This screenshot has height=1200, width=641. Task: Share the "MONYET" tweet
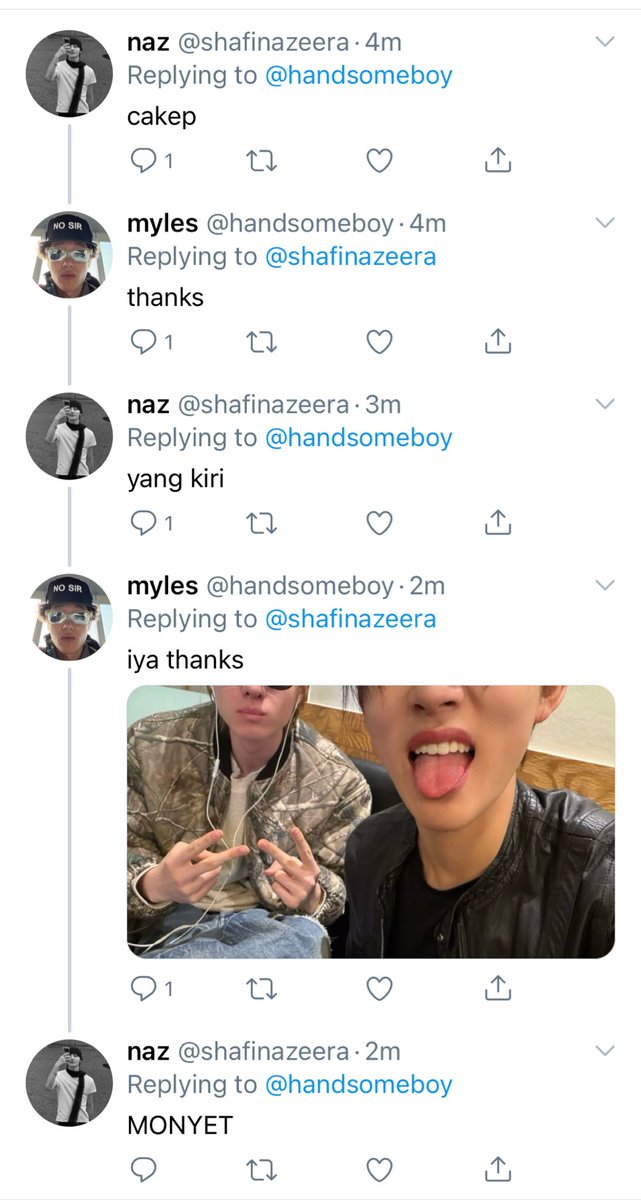pyautogui.click(x=498, y=1167)
